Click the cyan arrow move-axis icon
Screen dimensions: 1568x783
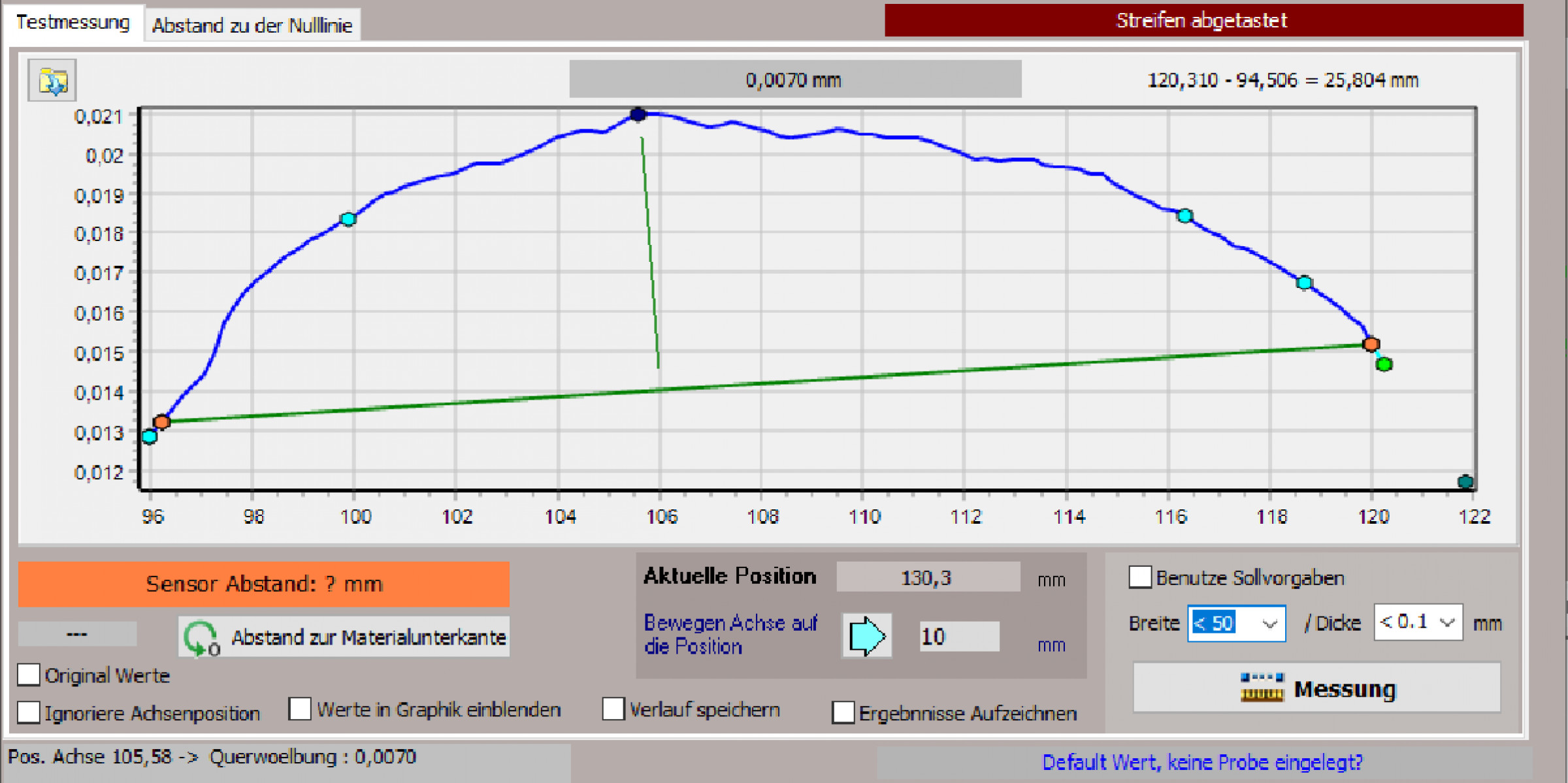coord(867,636)
